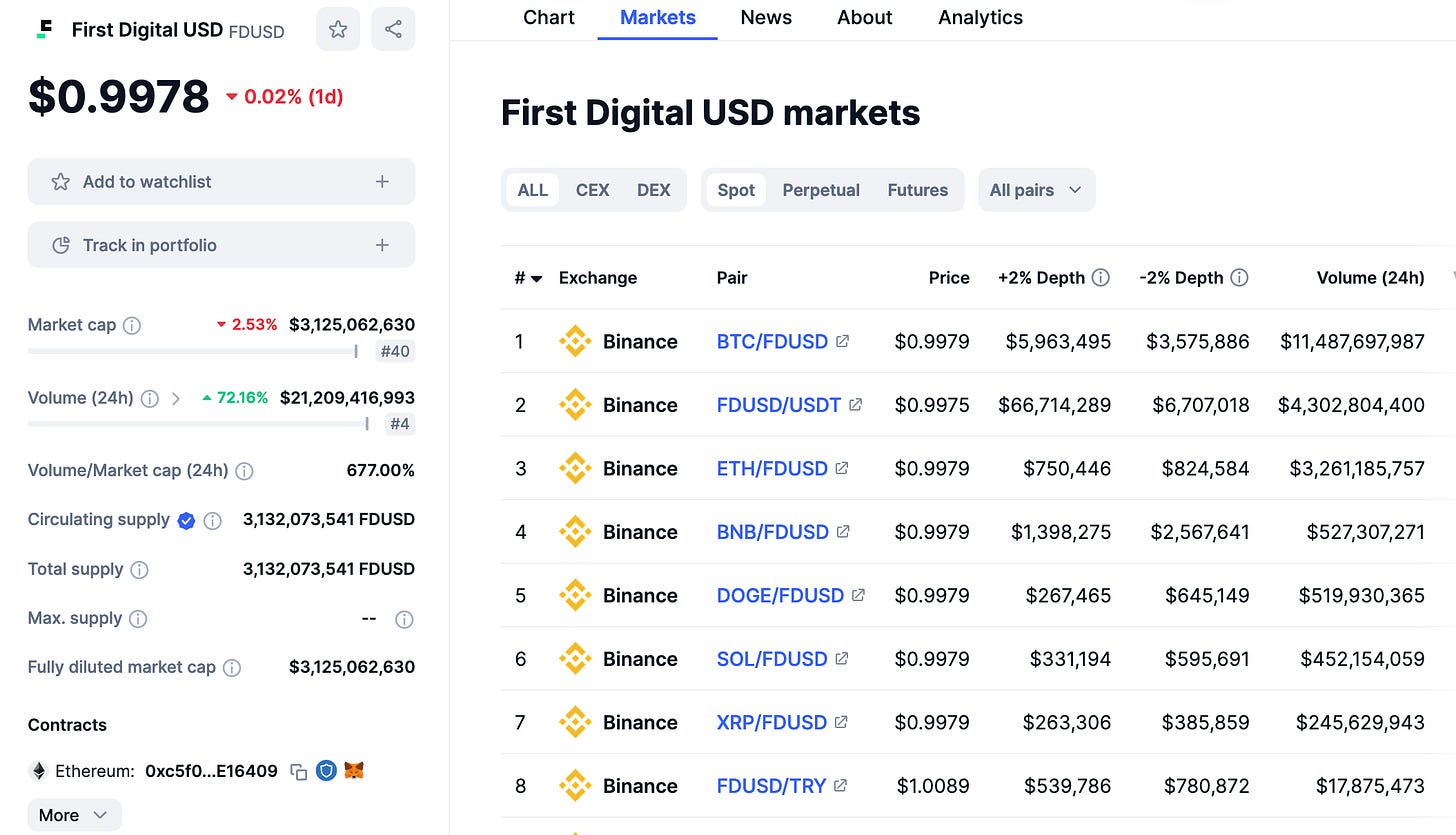Select the CEX exchange filter
This screenshot has width=1456, height=835.
pos(592,190)
